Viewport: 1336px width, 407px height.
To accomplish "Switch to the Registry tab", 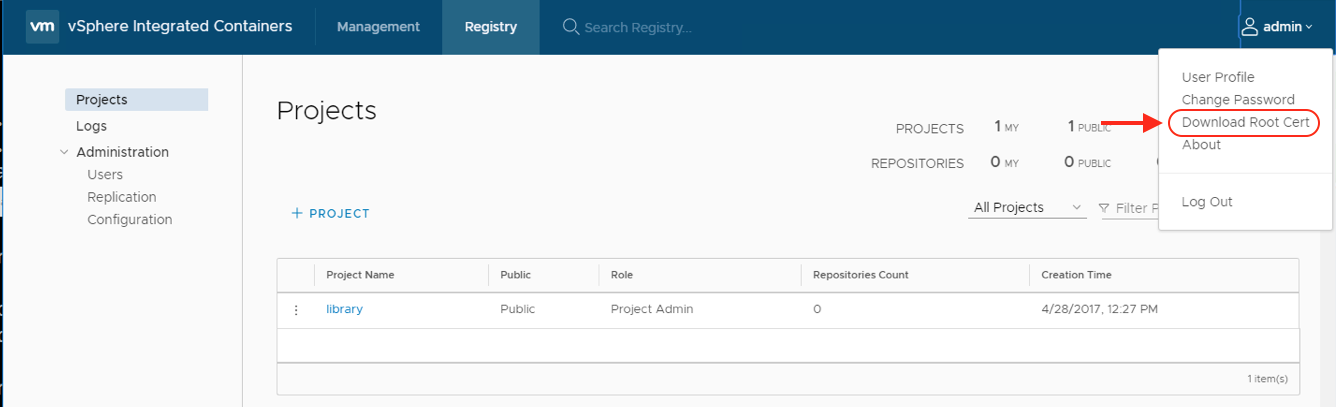I will [490, 27].
